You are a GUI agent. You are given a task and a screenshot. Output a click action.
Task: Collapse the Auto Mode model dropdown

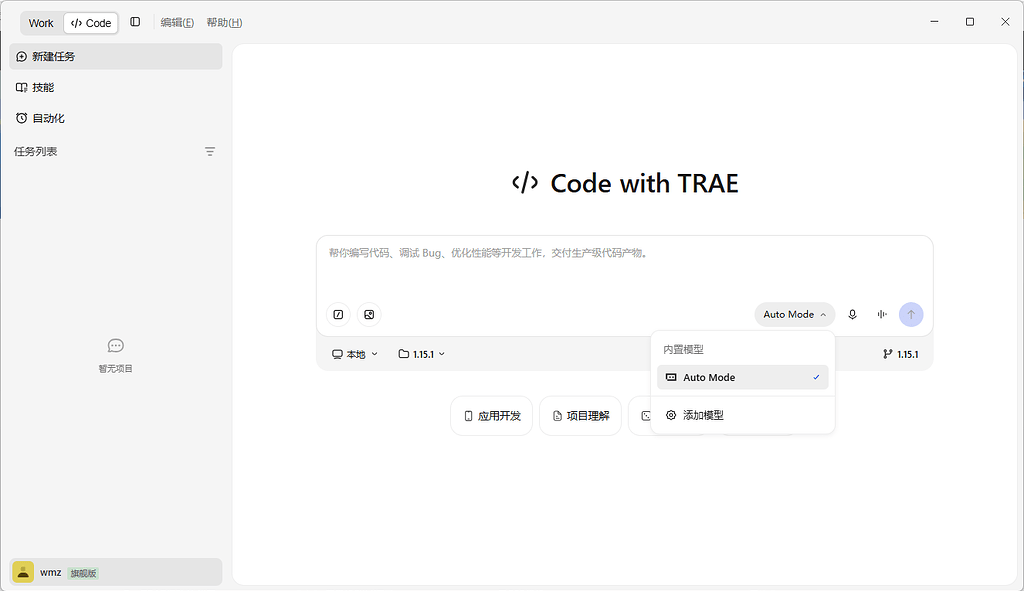tap(795, 315)
